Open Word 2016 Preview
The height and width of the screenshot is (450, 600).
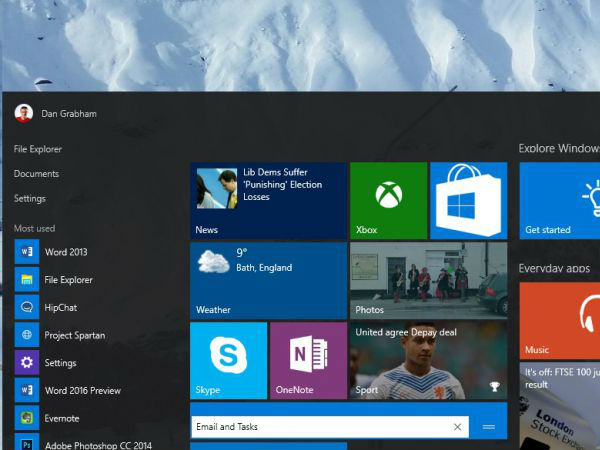[82, 390]
